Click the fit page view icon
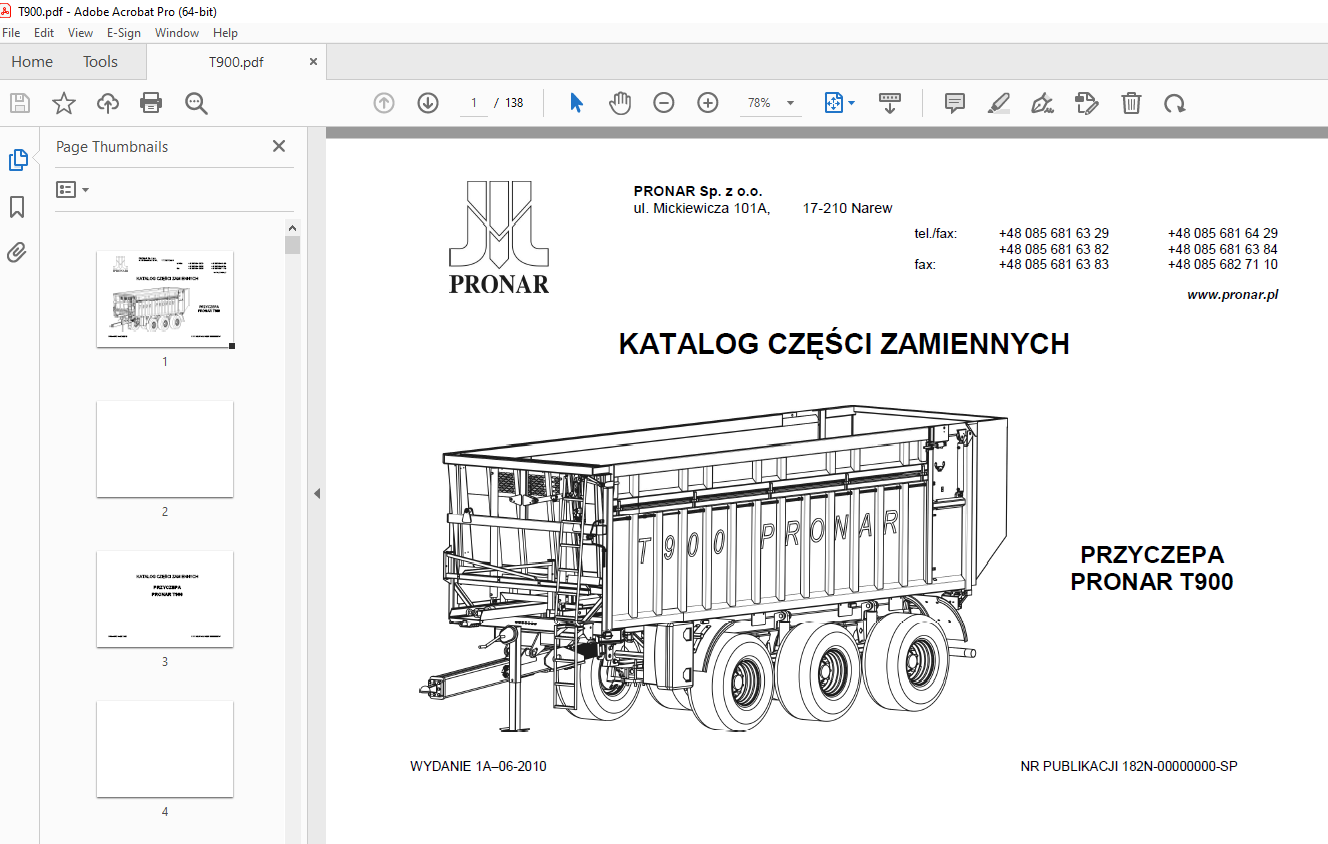Screen dimensions: 1328x844 833,103
